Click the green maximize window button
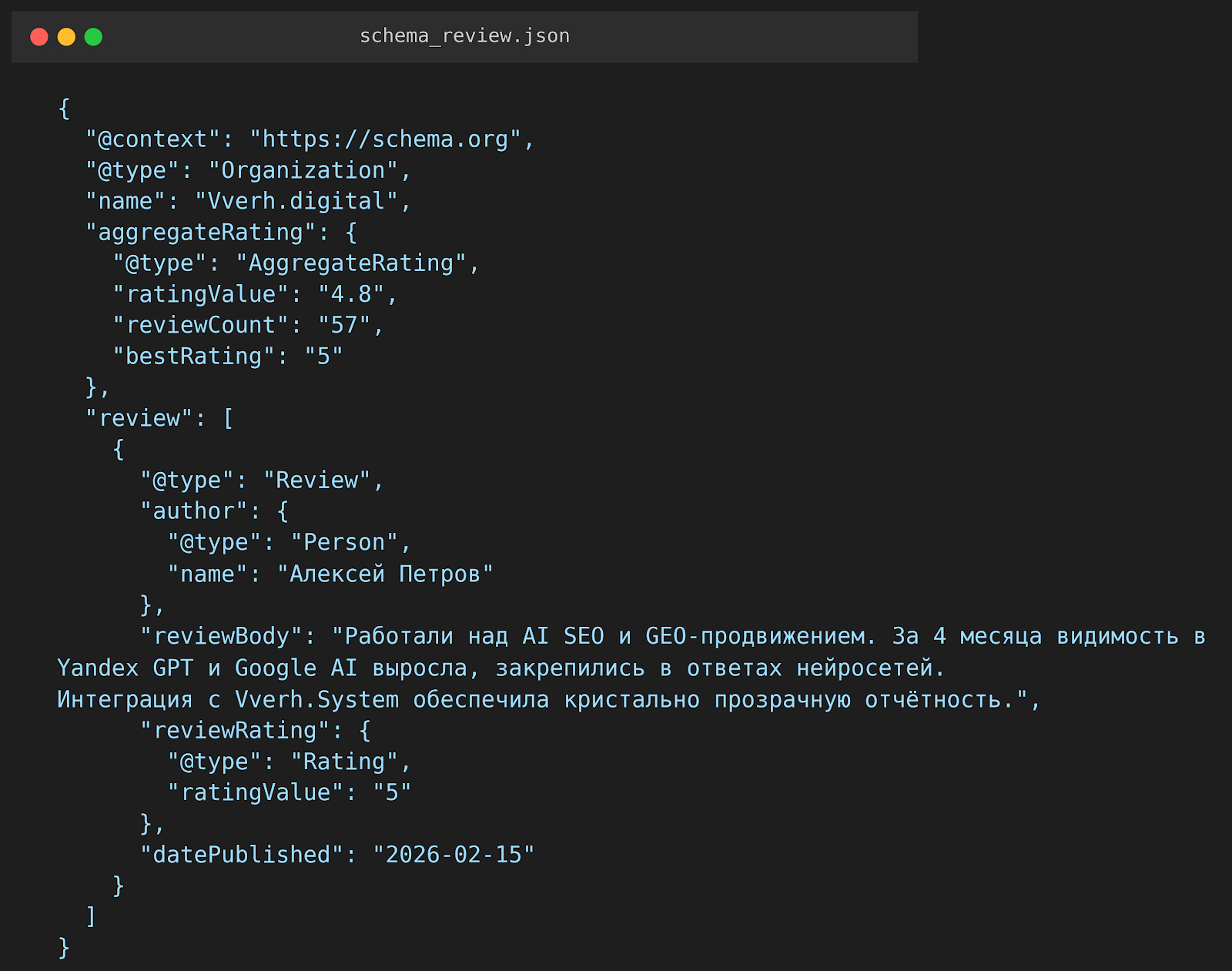The image size is (1232, 971). (93, 37)
